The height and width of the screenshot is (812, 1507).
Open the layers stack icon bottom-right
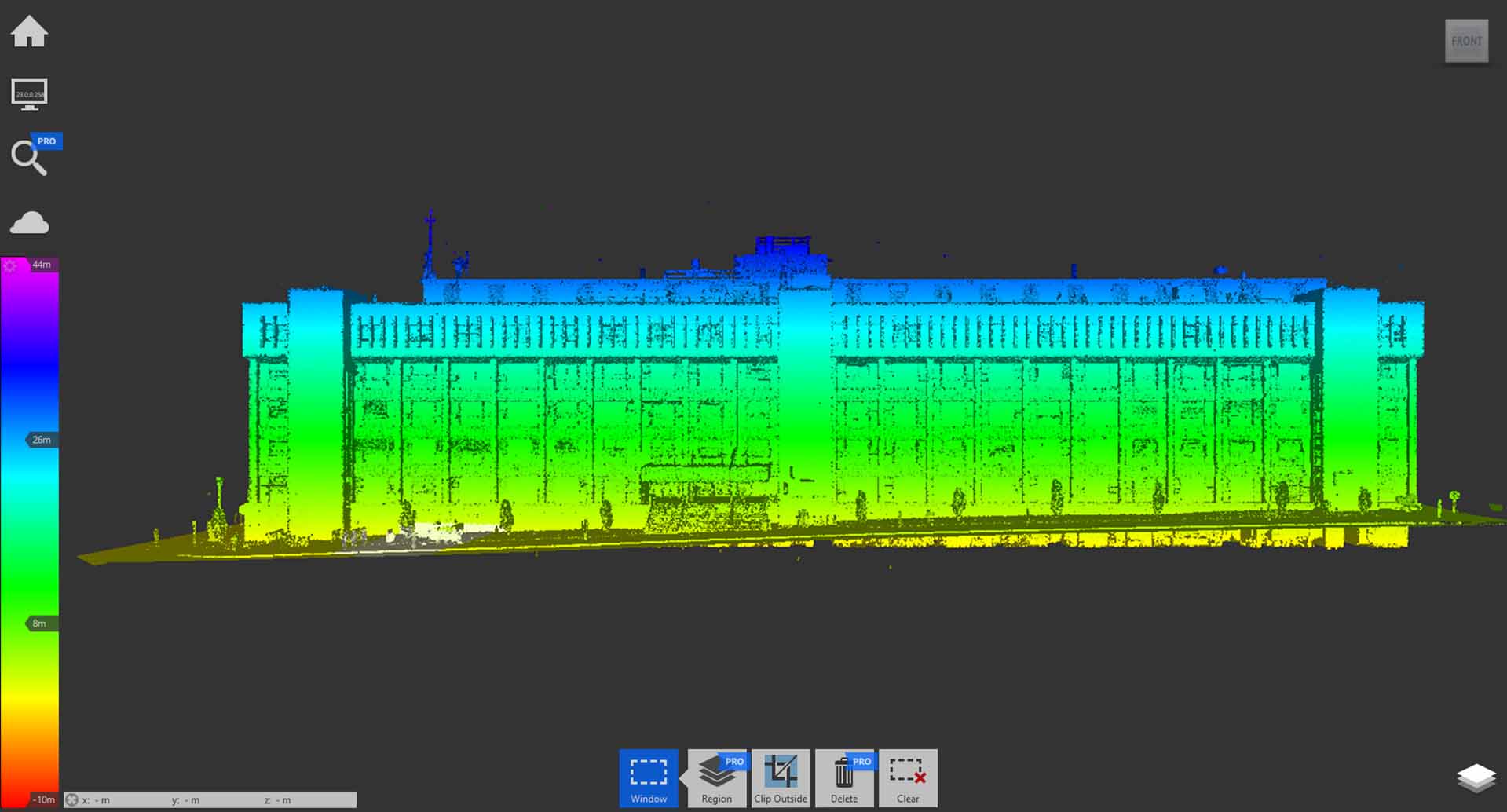(x=1476, y=778)
